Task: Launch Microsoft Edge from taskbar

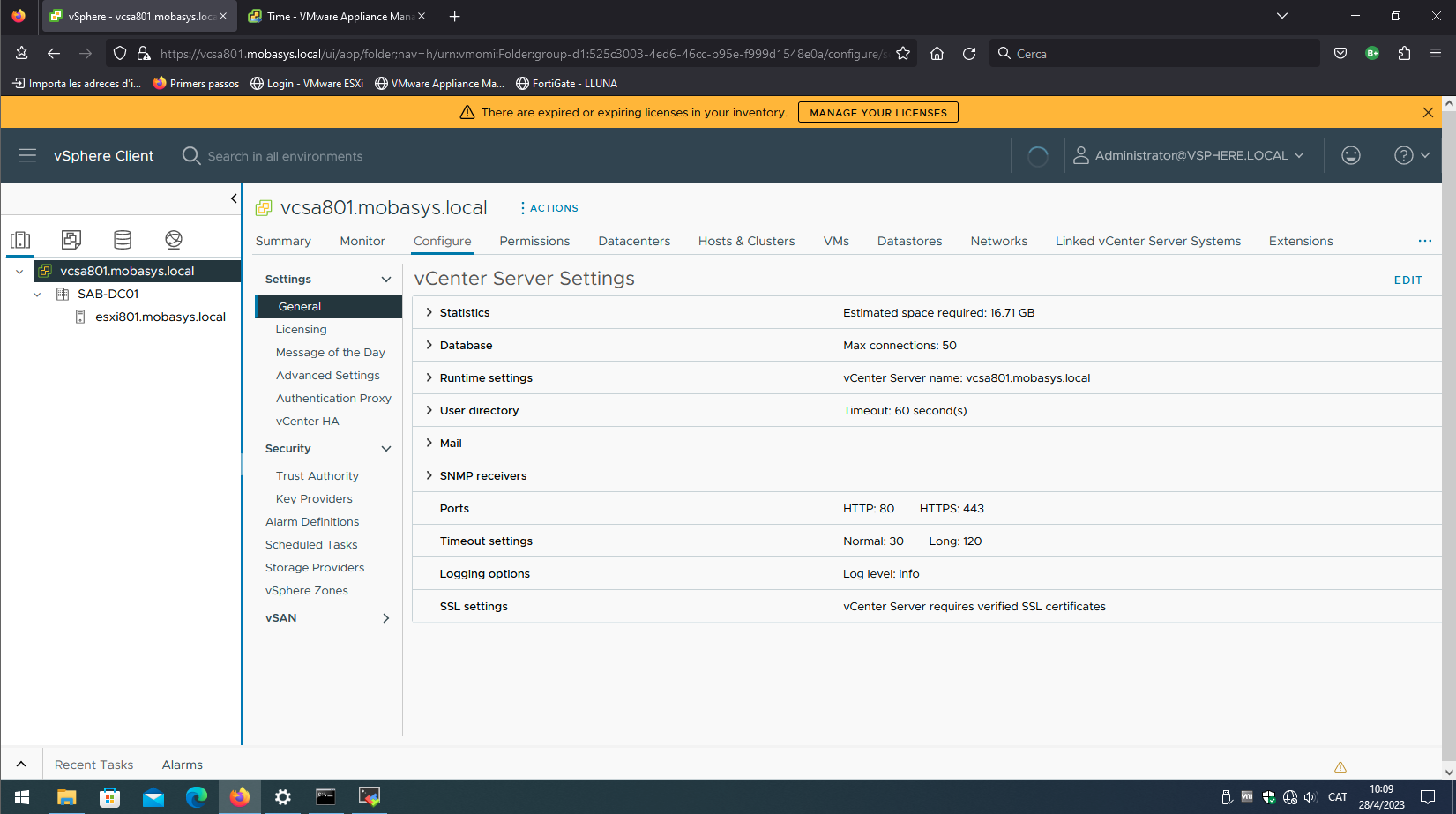Action: pos(196,797)
